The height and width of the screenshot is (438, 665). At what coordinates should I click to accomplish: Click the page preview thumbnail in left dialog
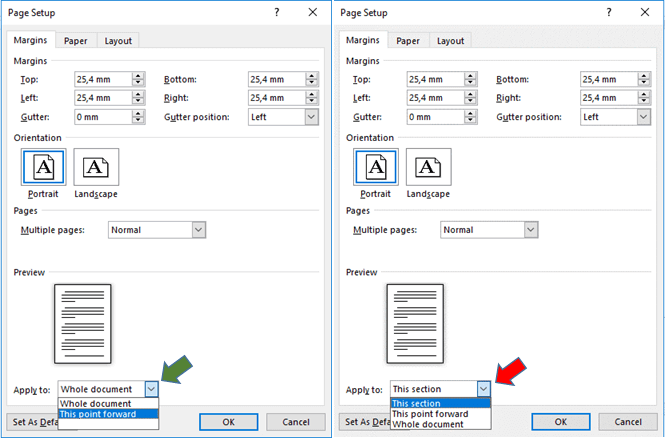click(83, 324)
